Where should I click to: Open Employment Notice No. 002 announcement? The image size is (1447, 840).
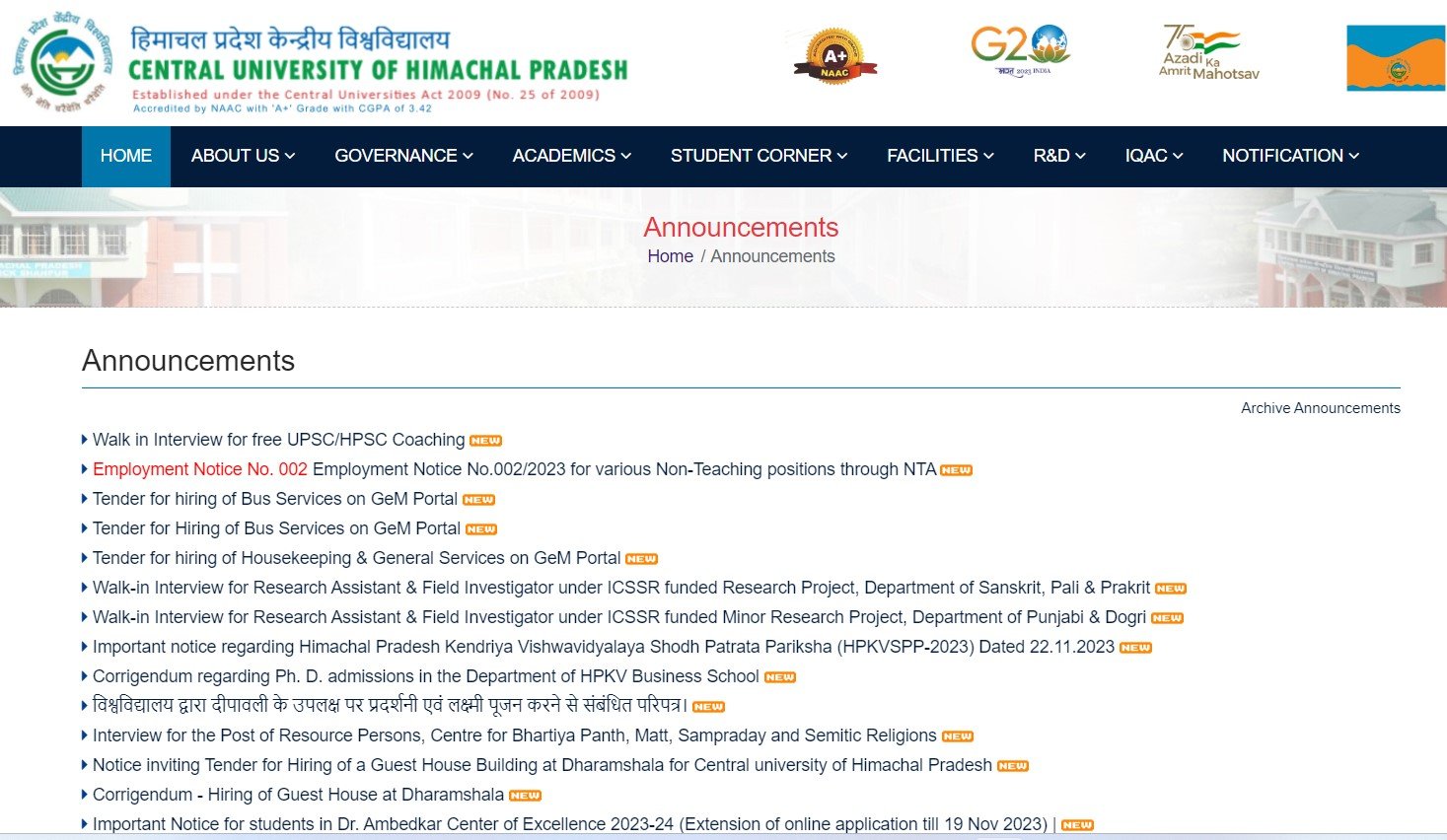199,469
